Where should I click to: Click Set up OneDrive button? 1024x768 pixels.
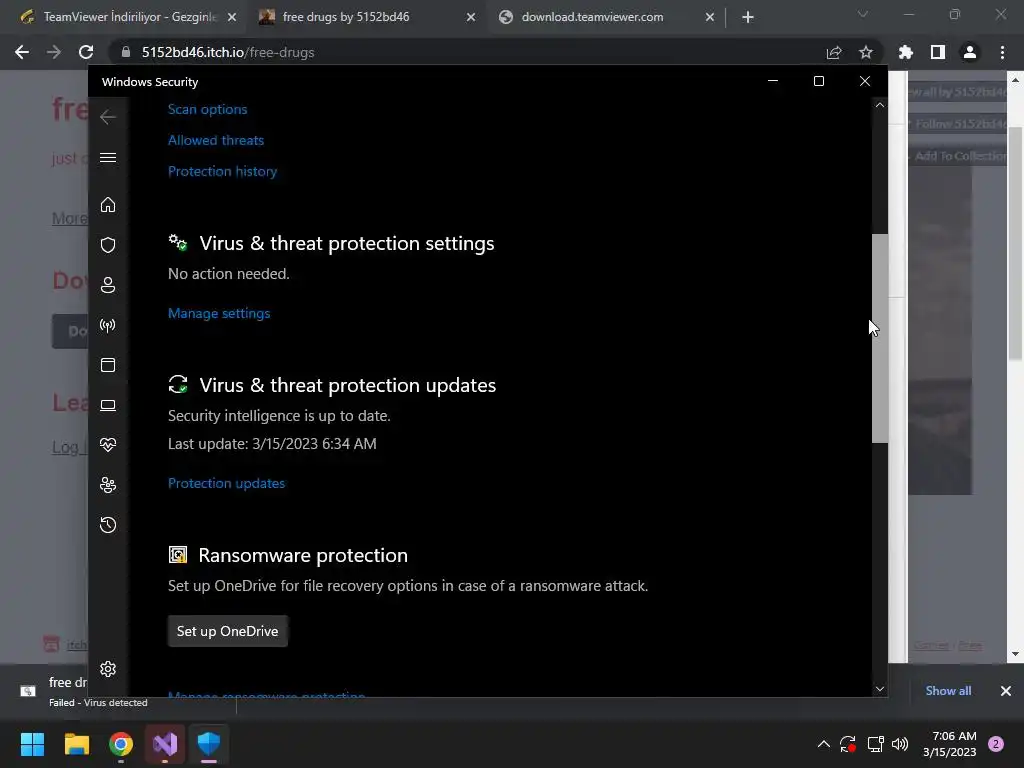(x=227, y=631)
